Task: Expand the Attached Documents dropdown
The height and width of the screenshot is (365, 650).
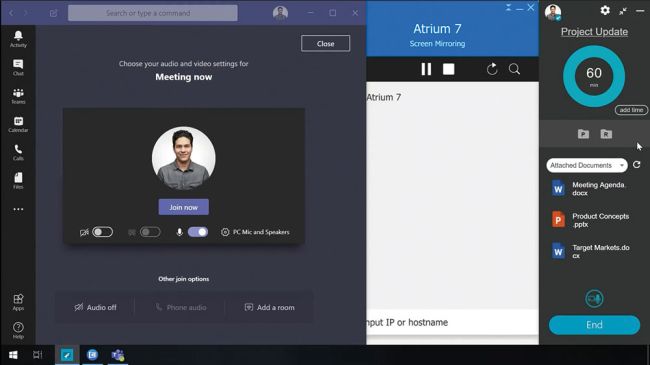Action: [x=587, y=165]
